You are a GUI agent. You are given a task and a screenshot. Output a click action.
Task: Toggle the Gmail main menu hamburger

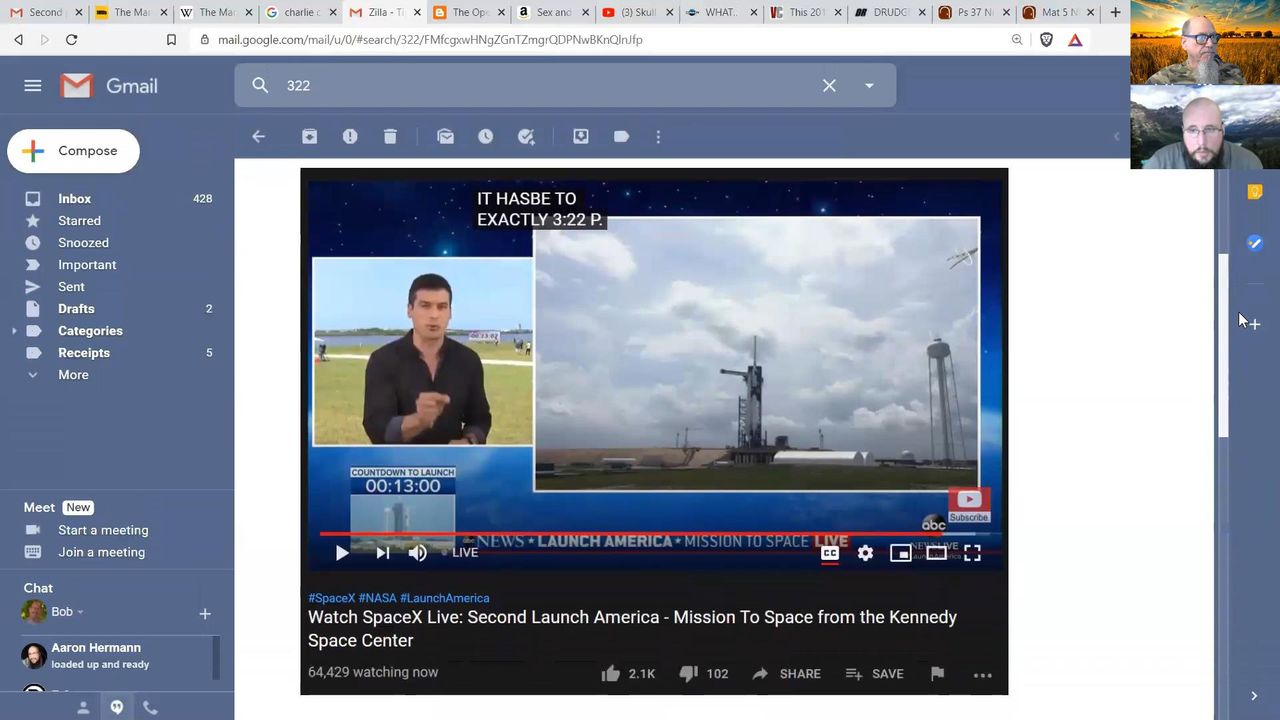click(33, 86)
